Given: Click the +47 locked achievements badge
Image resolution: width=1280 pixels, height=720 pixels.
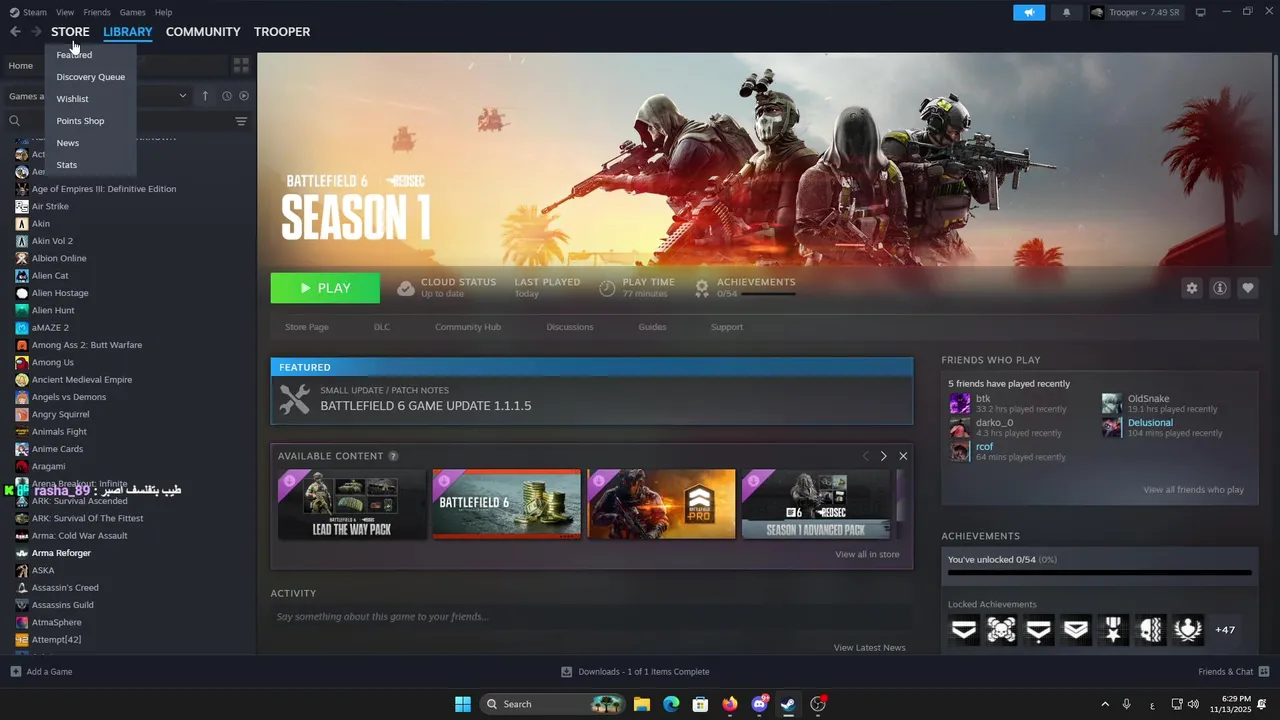Looking at the screenshot, I should (x=1225, y=630).
